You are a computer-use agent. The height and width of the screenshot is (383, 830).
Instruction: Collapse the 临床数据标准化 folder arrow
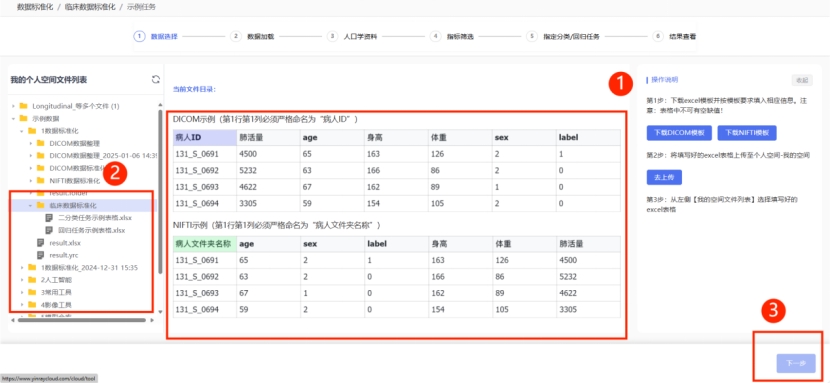pos(31,205)
